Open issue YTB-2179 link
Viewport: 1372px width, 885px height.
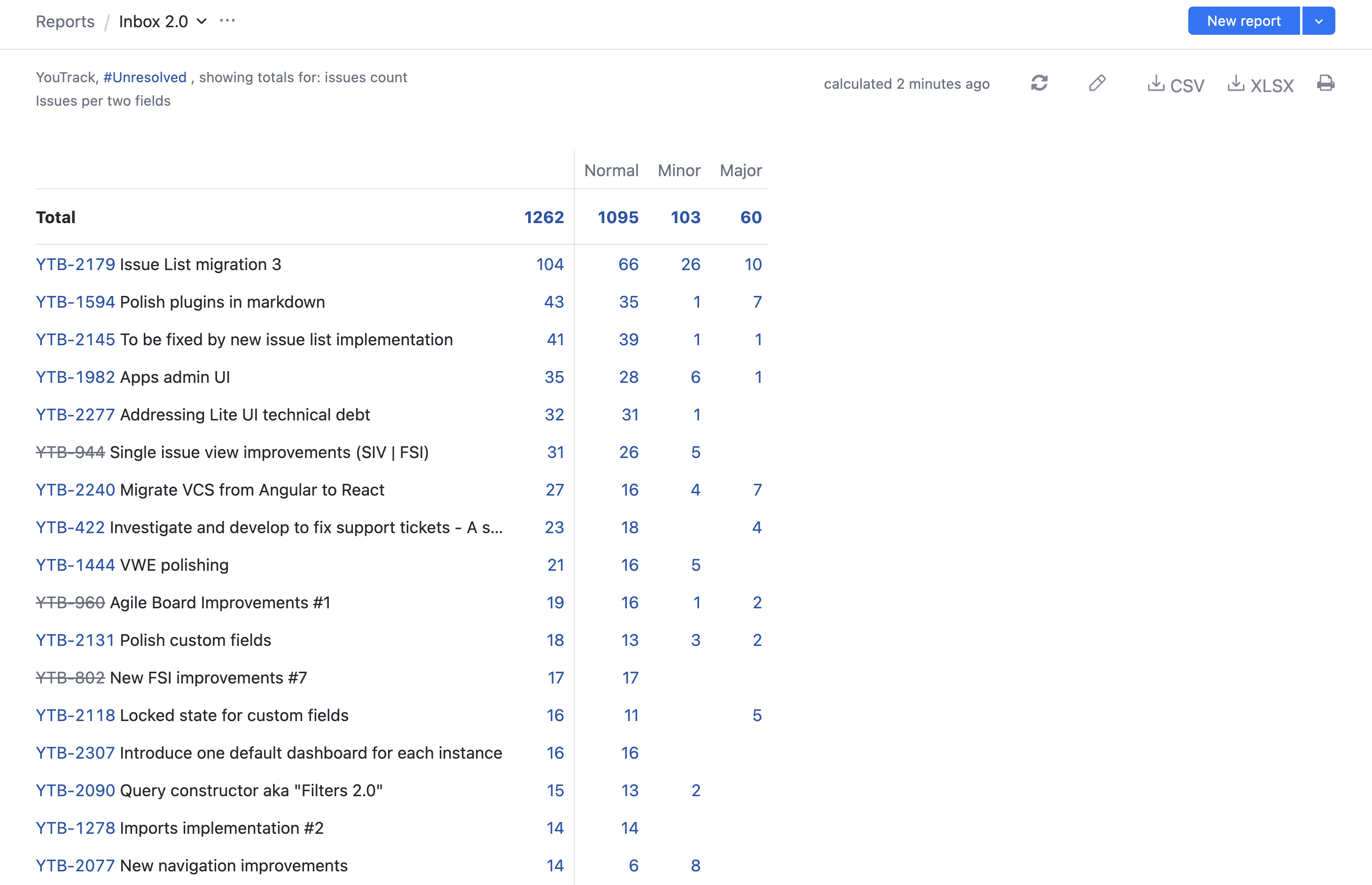pyautogui.click(x=75, y=264)
